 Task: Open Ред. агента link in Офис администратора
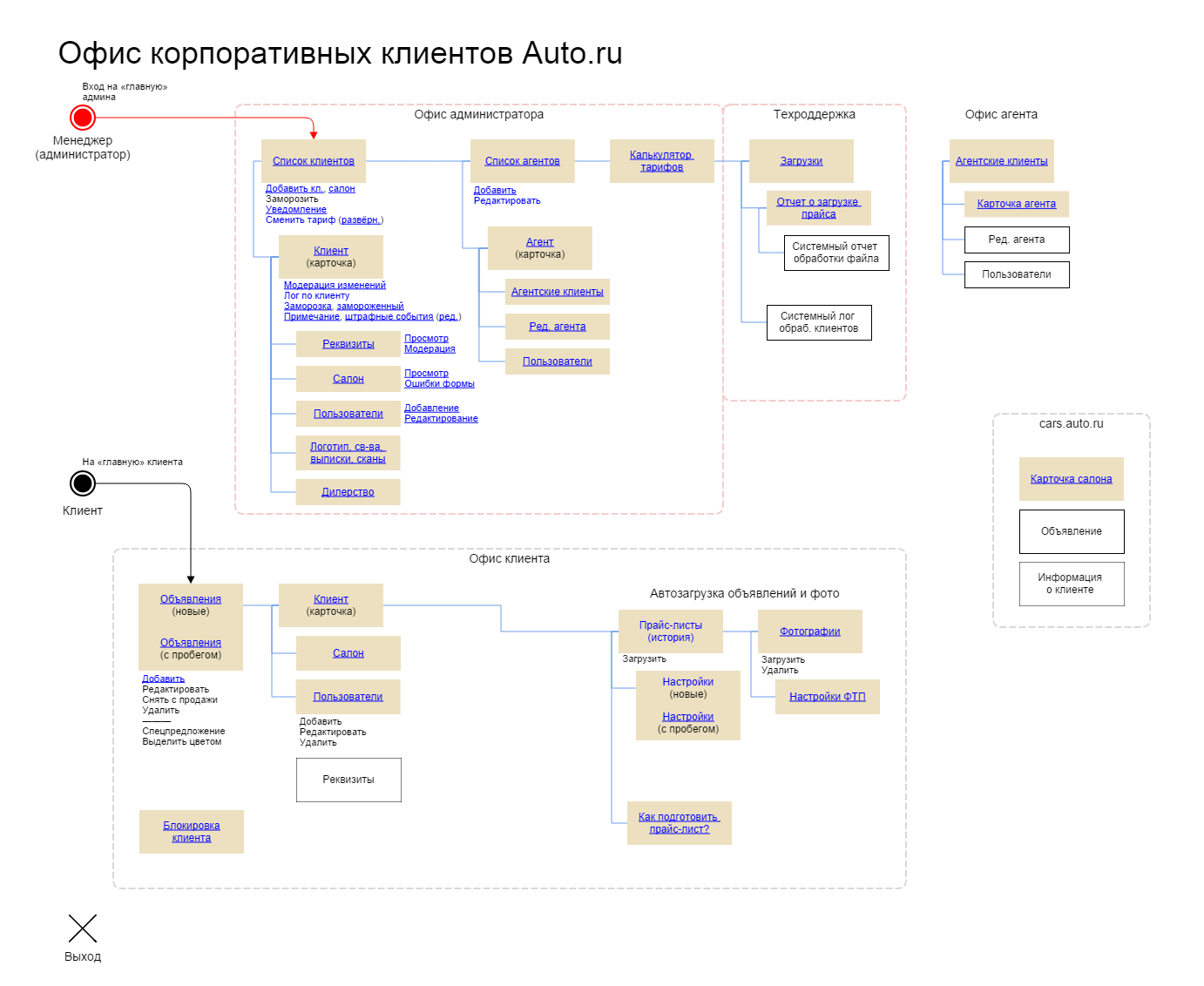tap(558, 327)
